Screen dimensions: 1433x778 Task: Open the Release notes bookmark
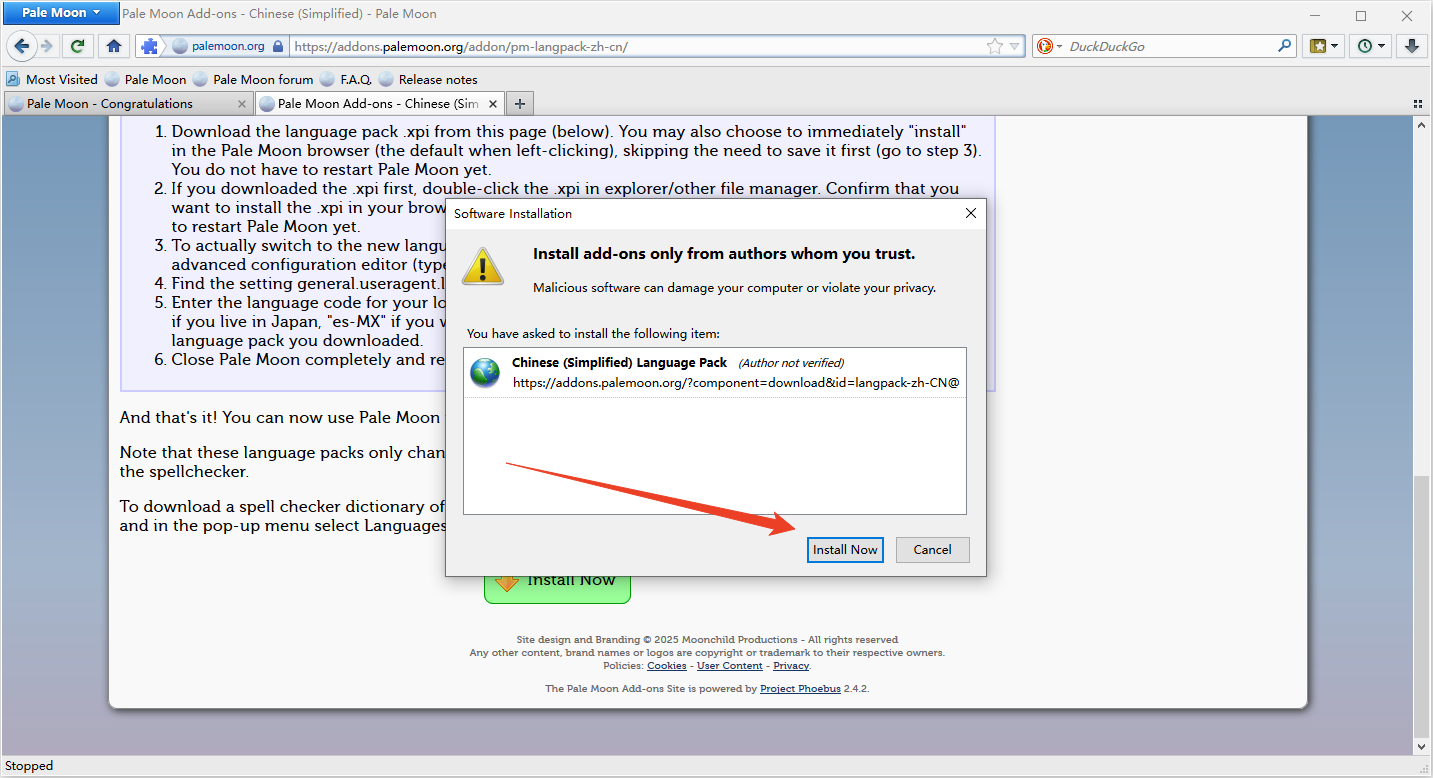click(x=437, y=79)
